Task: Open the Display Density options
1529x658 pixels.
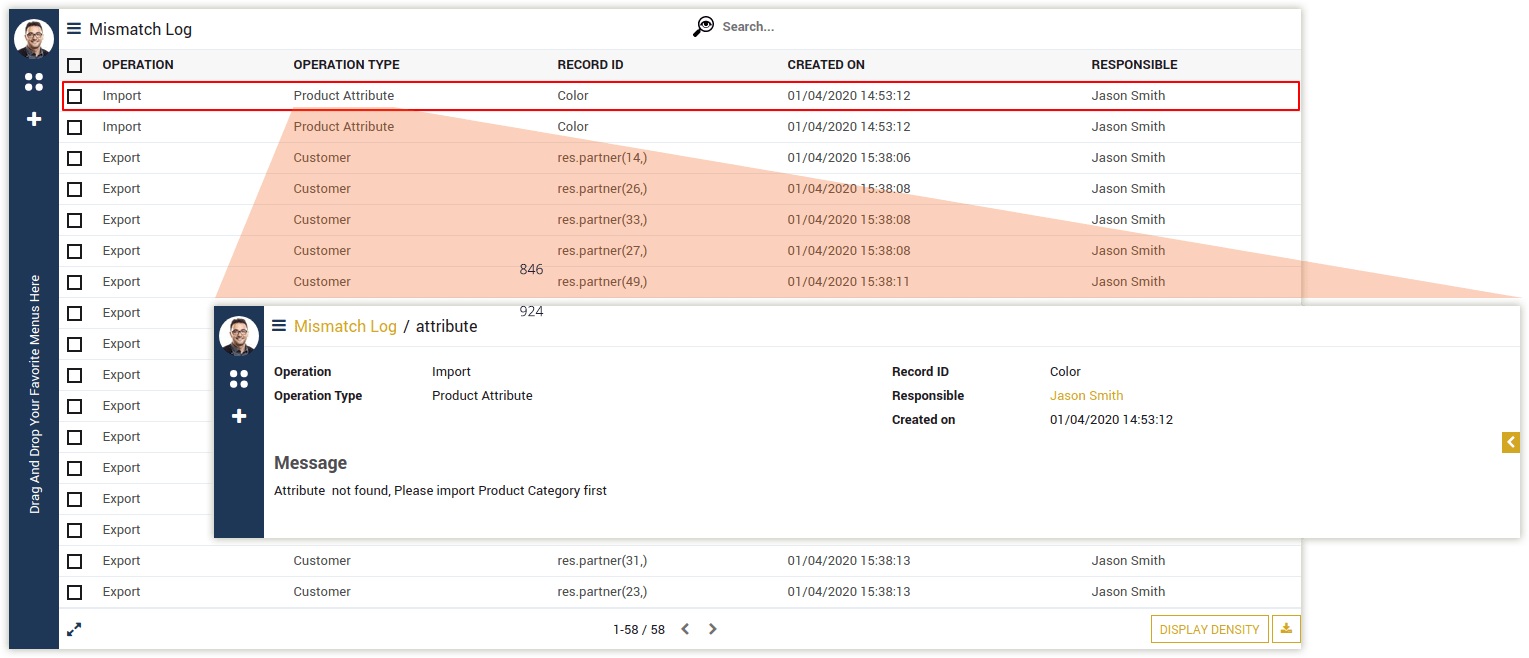Action: [1210, 629]
